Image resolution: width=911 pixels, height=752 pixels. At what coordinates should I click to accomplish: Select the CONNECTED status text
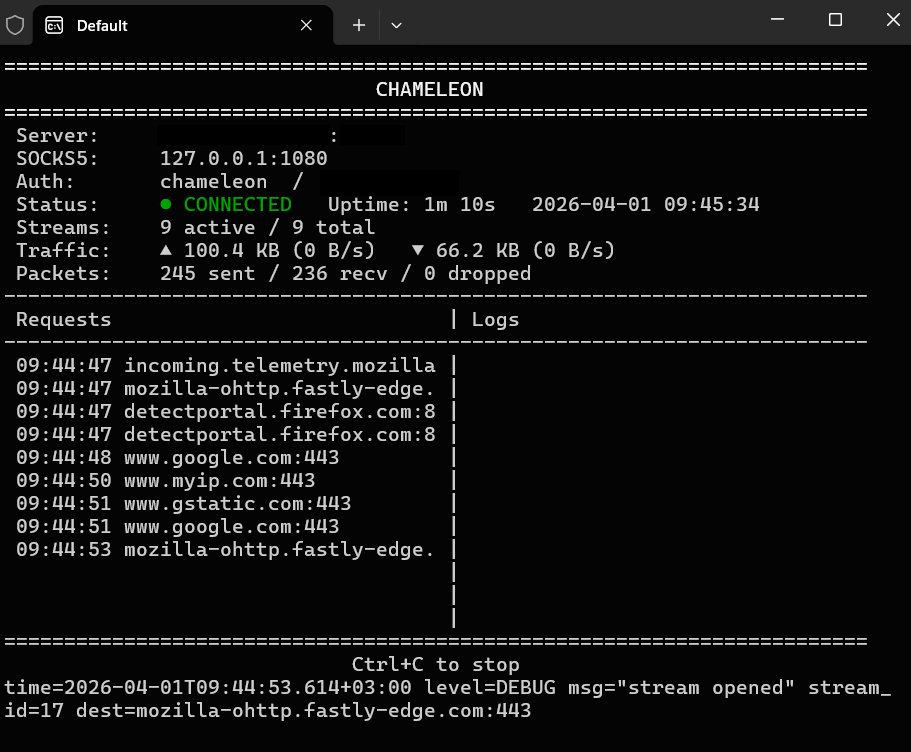[237, 204]
